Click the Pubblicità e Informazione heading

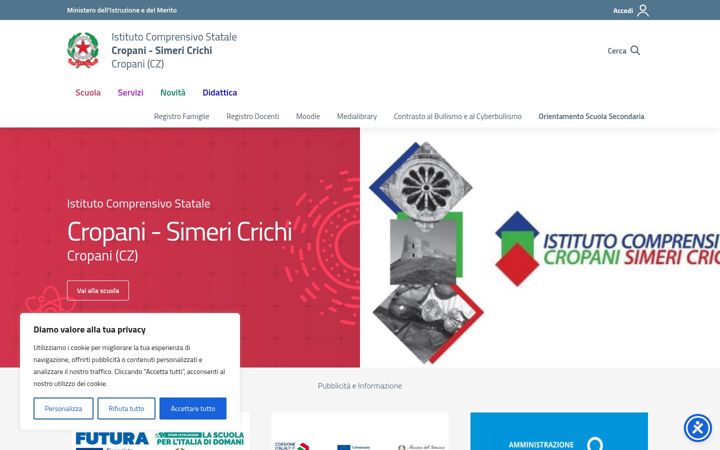(x=360, y=386)
